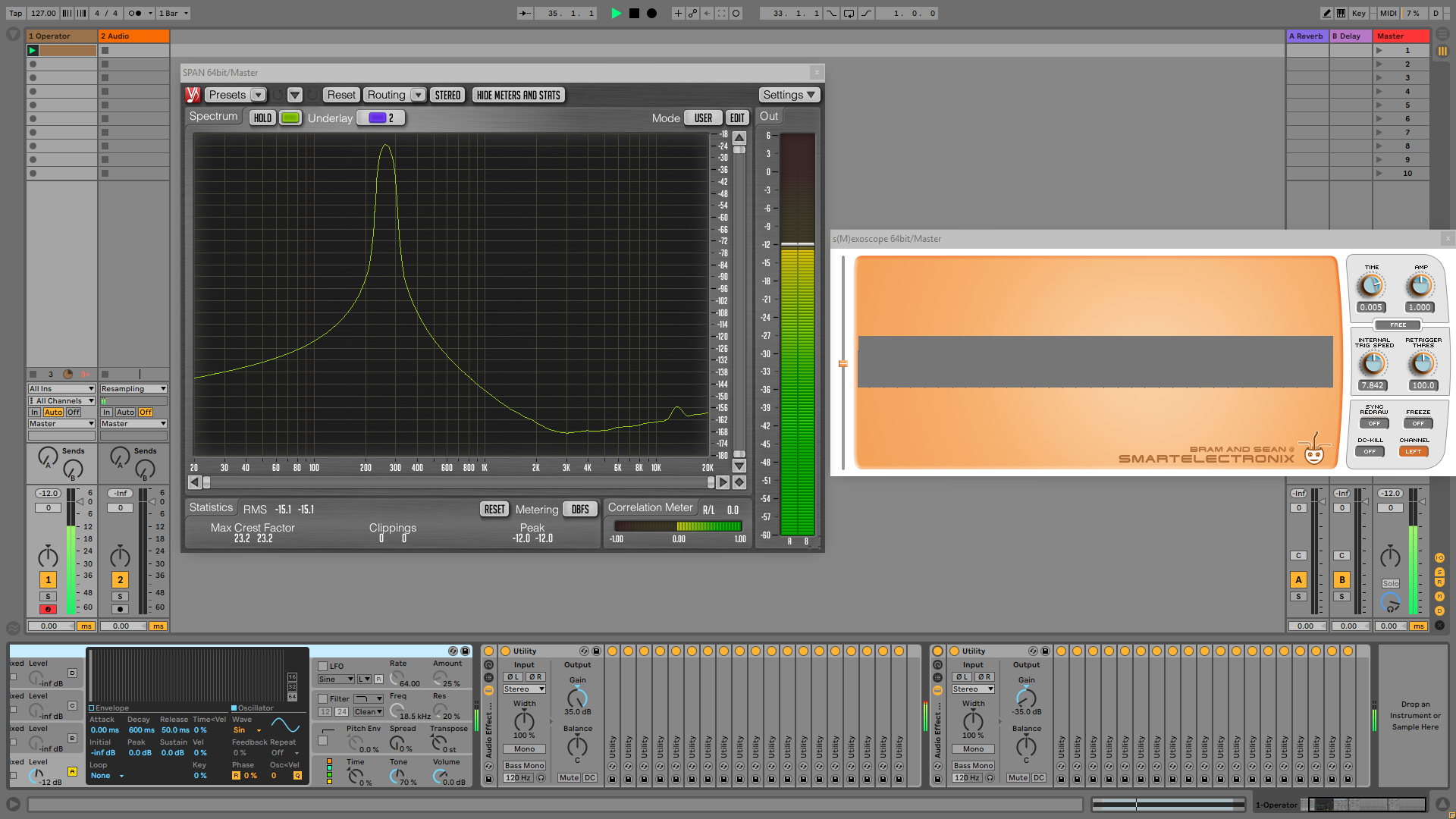Click Punch-In switch left of loop

click(832, 13)
